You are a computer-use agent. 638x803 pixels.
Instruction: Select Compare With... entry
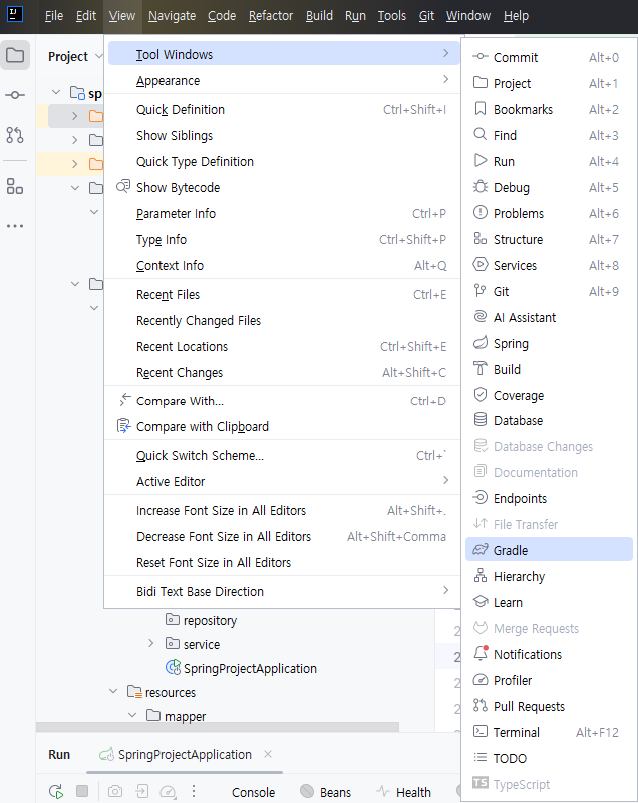282,401
